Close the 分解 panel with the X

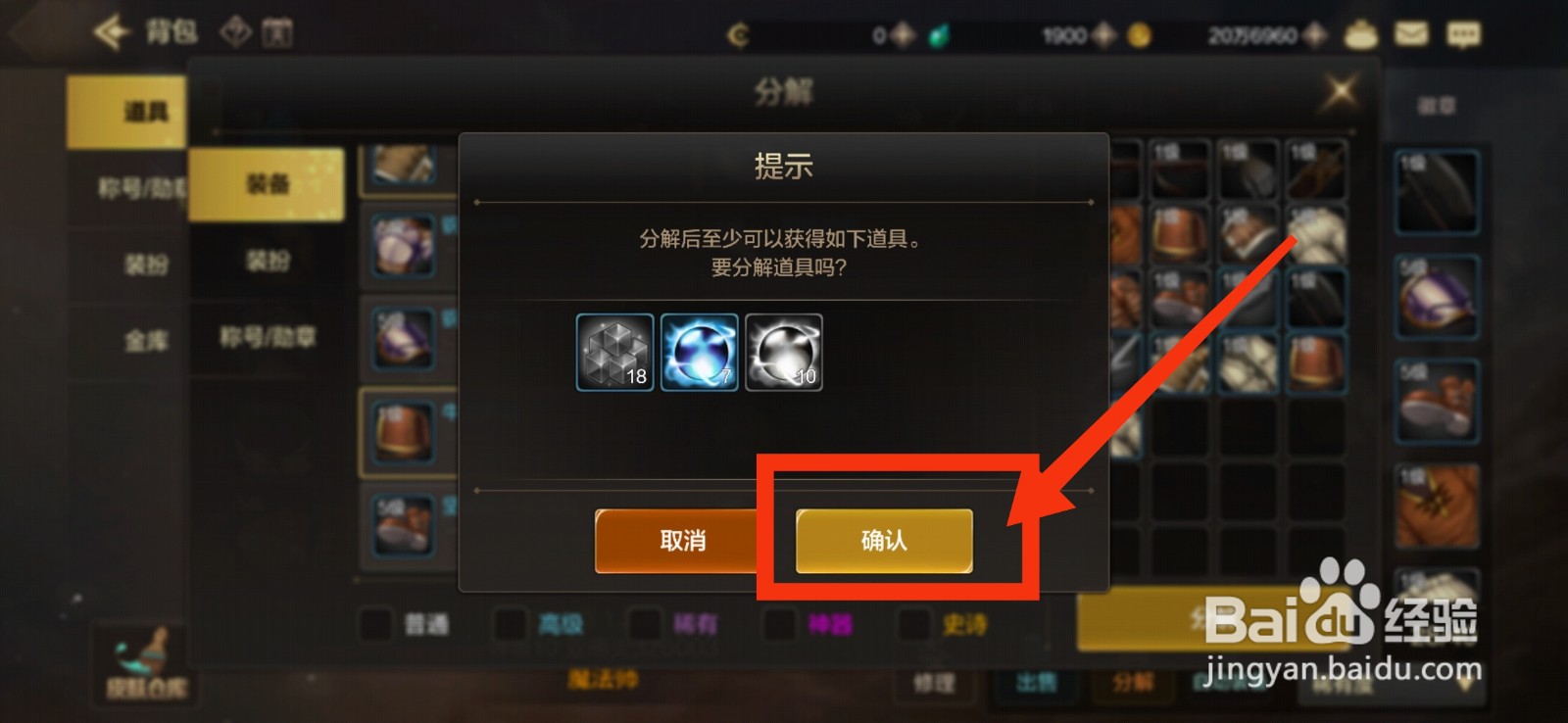pos(1341,93)
